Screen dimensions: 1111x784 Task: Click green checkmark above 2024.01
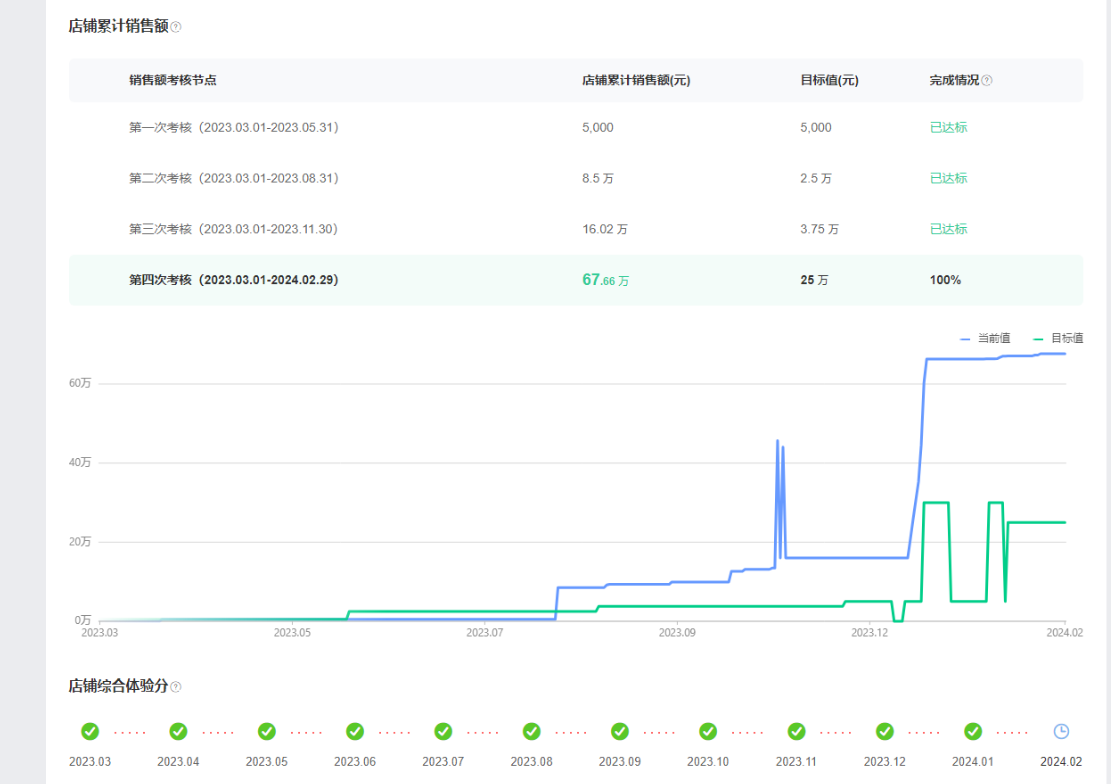(973, 731)
